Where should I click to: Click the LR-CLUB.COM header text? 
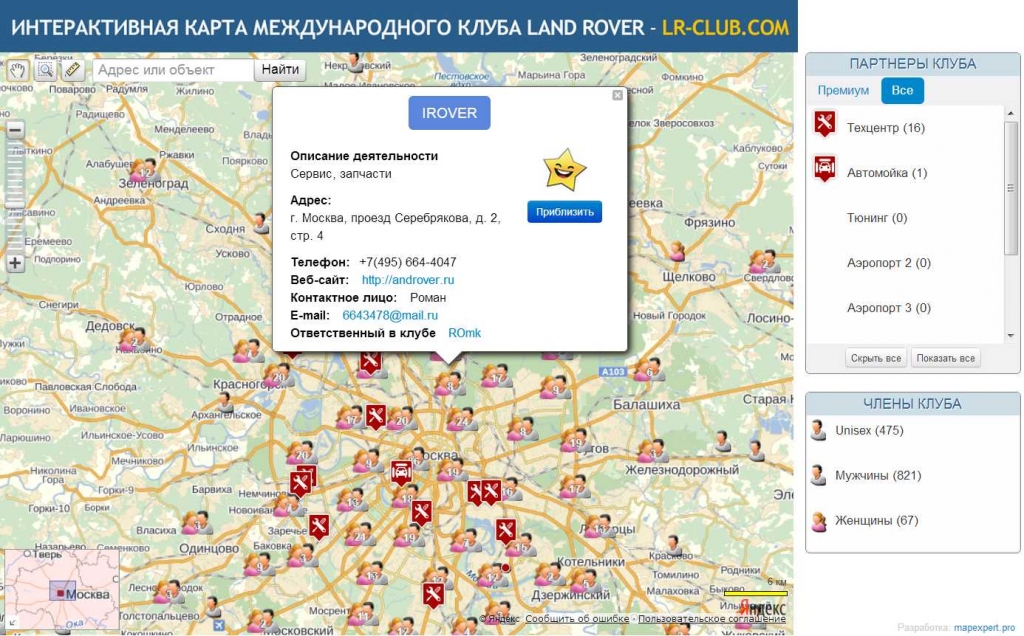[x=725, y=27]
